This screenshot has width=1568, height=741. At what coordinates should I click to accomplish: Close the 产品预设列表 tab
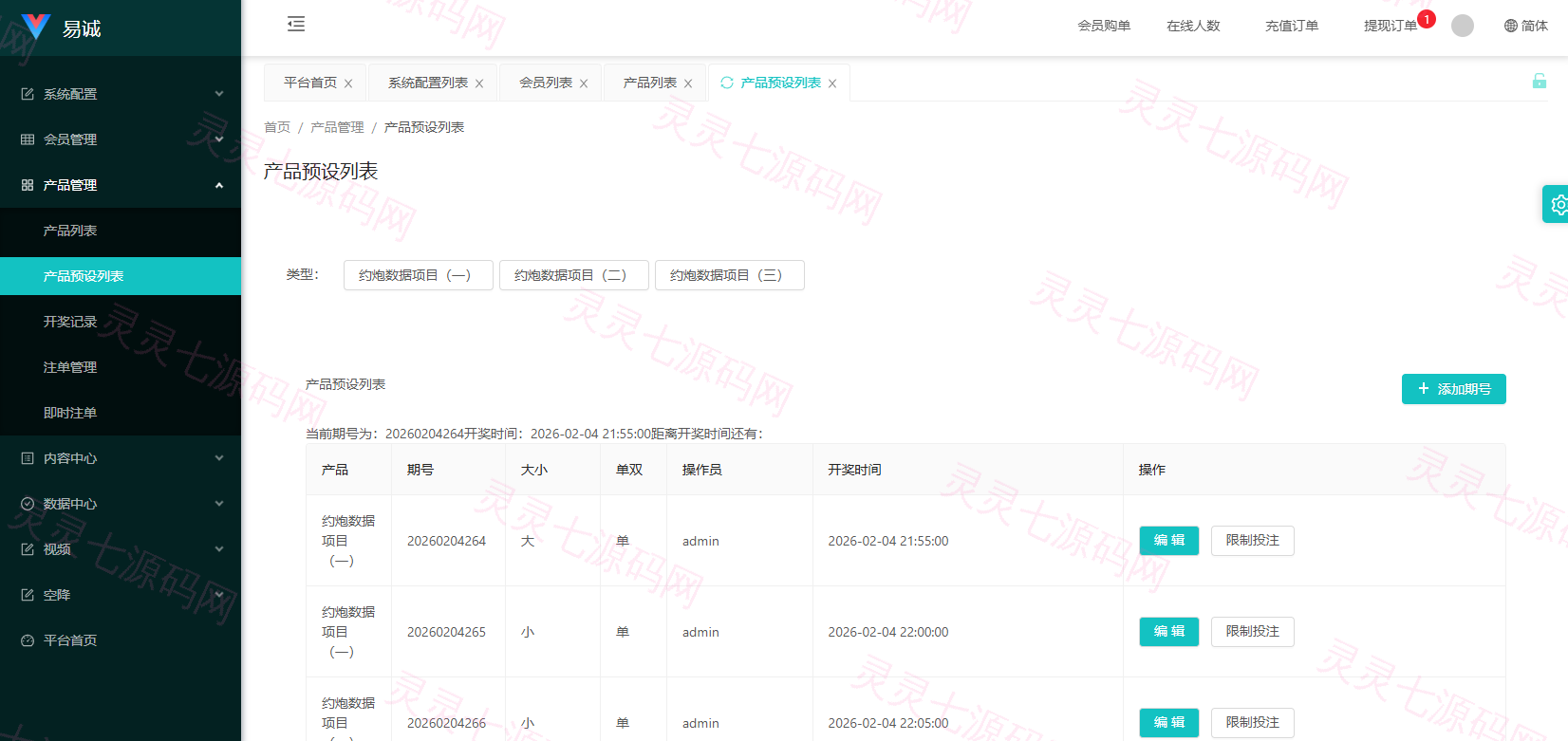pos(832,83)
